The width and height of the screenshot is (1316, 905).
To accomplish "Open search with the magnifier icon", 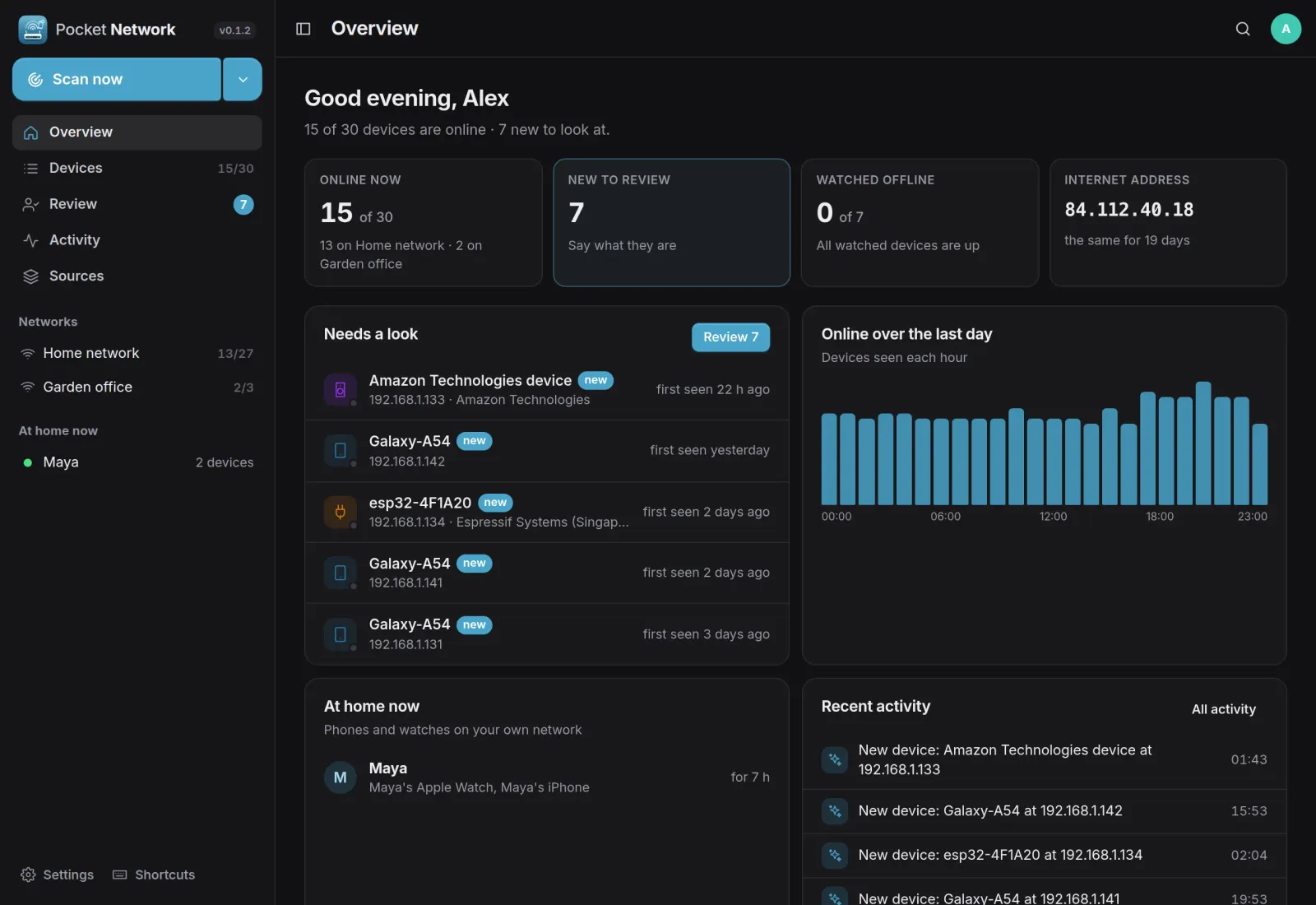I will click(1243, 29).
